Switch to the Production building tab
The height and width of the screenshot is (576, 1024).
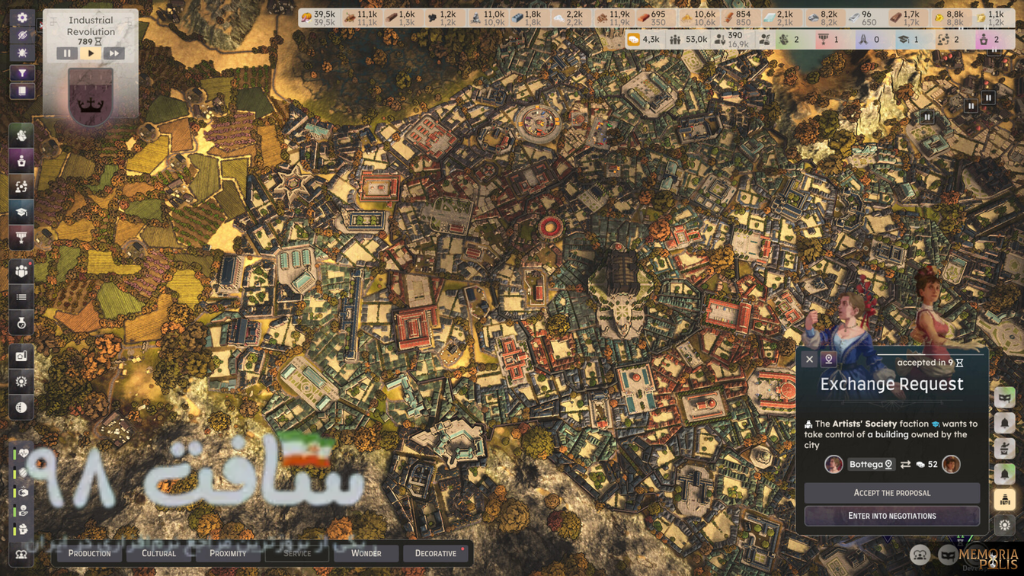click(x=89, y=553)
